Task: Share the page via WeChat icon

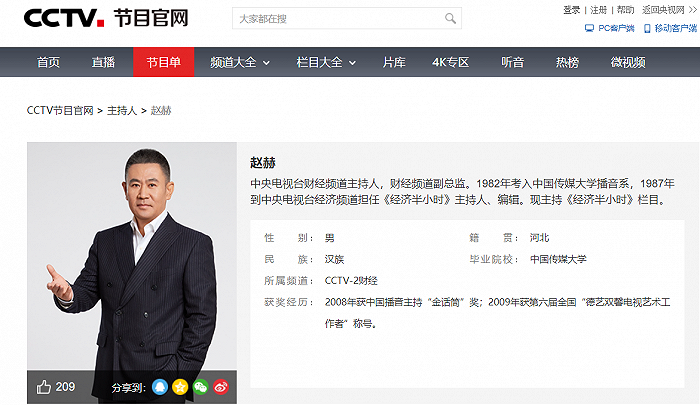Action: tap(201, 387)
